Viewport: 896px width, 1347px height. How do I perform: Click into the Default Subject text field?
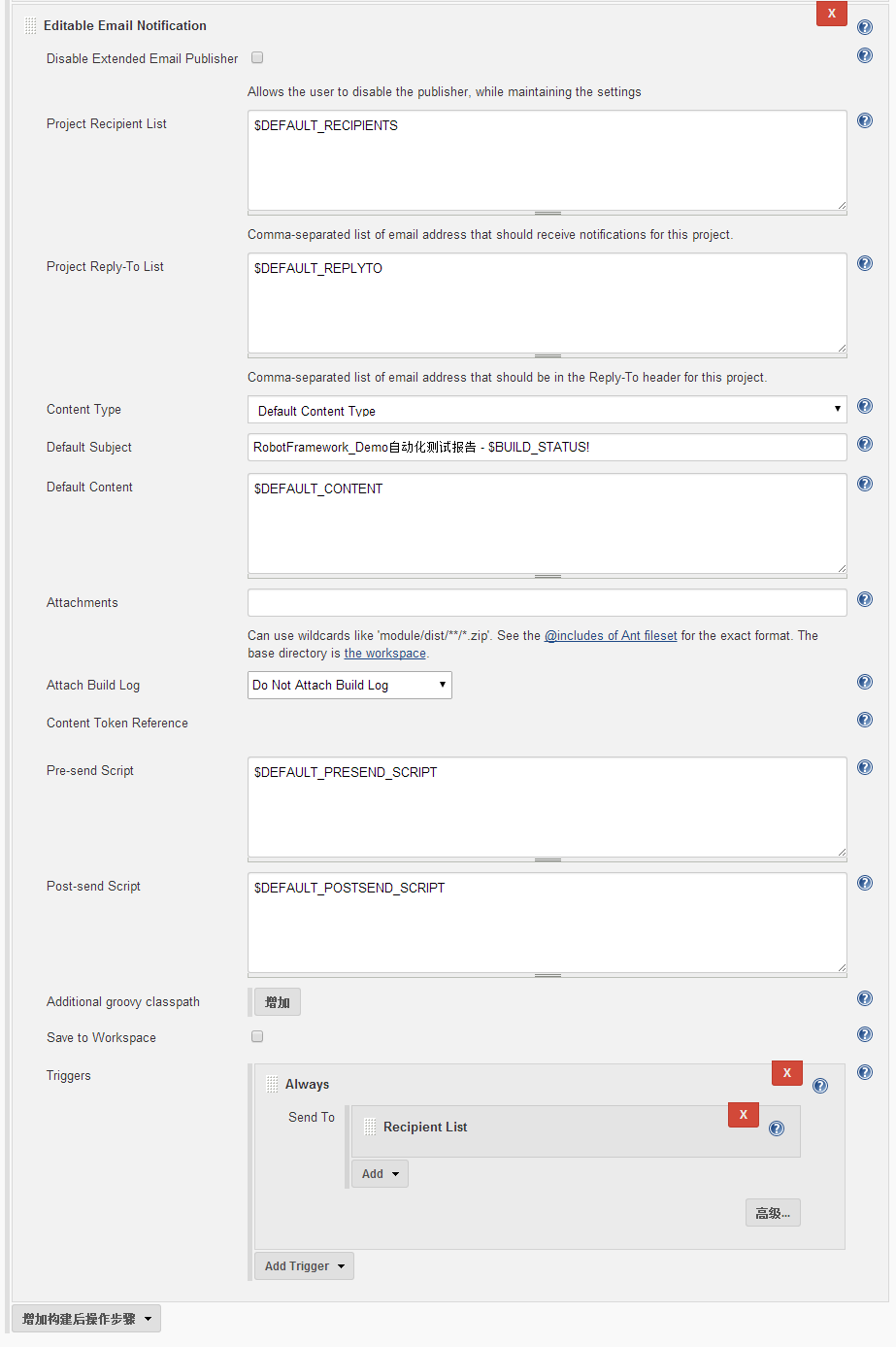pos(547,448)
